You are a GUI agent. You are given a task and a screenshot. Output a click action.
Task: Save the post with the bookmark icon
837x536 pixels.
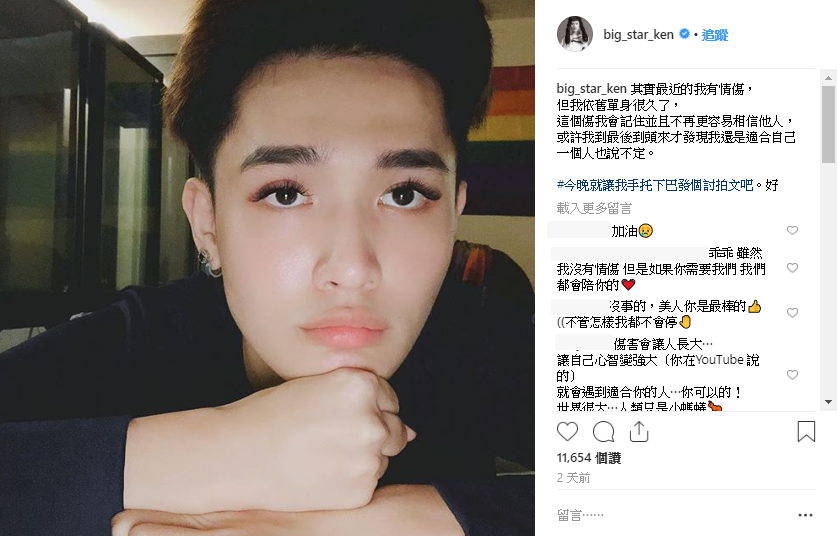coord(806,431)
